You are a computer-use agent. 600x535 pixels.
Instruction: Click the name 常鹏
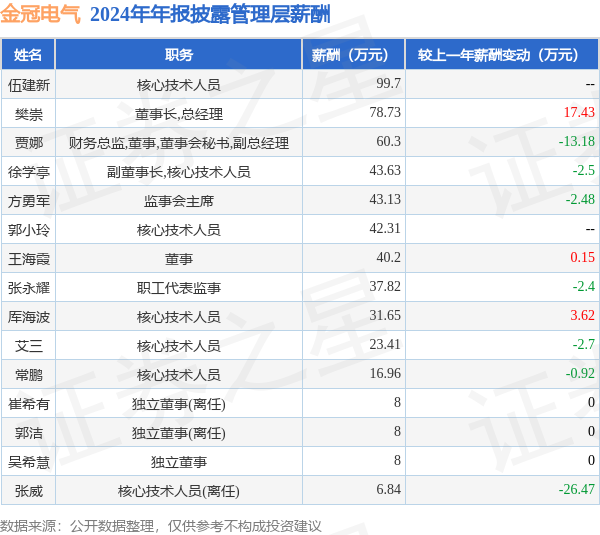[29, 375]
